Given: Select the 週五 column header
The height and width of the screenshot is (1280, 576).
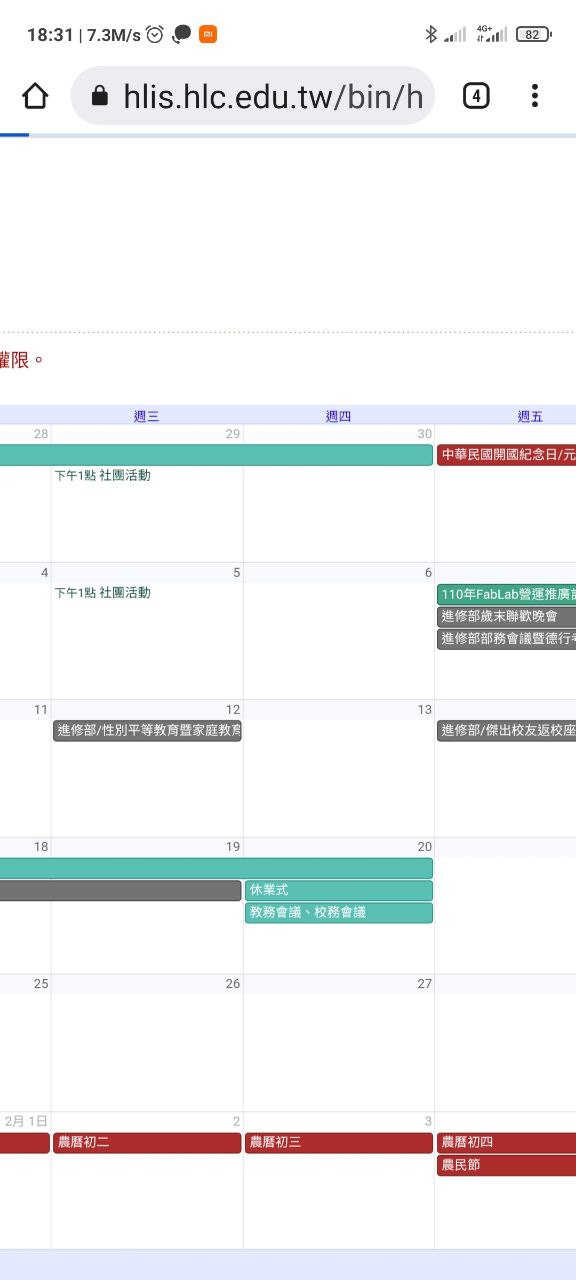Looking at the screenshot, I should 530,416.
